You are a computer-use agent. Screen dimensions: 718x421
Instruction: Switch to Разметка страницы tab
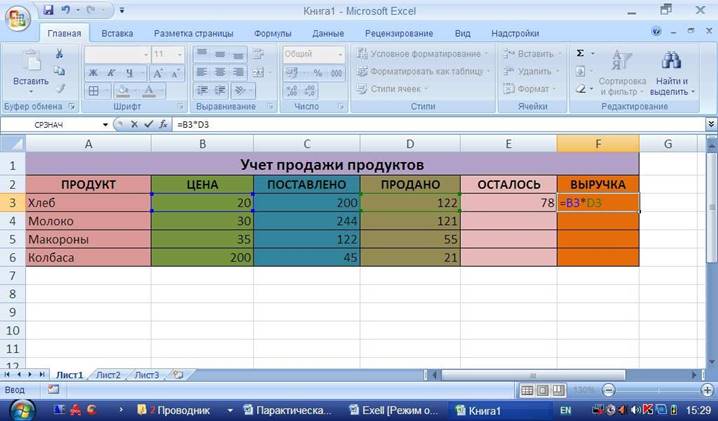(x=193, y=33)
